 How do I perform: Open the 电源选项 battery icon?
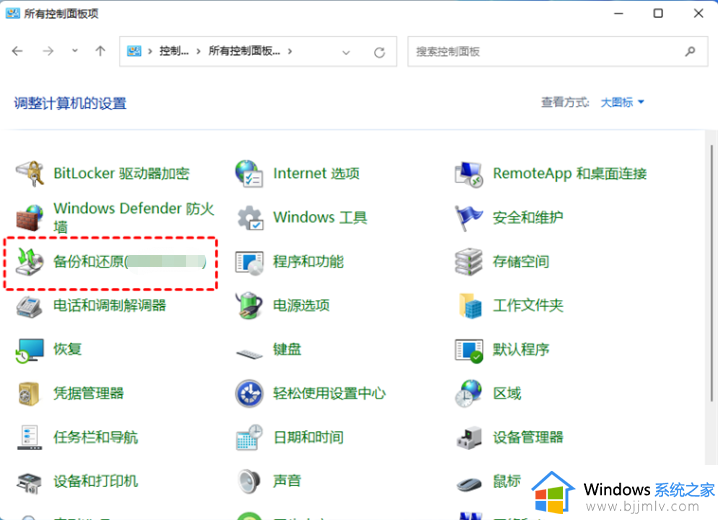(249, 305)
